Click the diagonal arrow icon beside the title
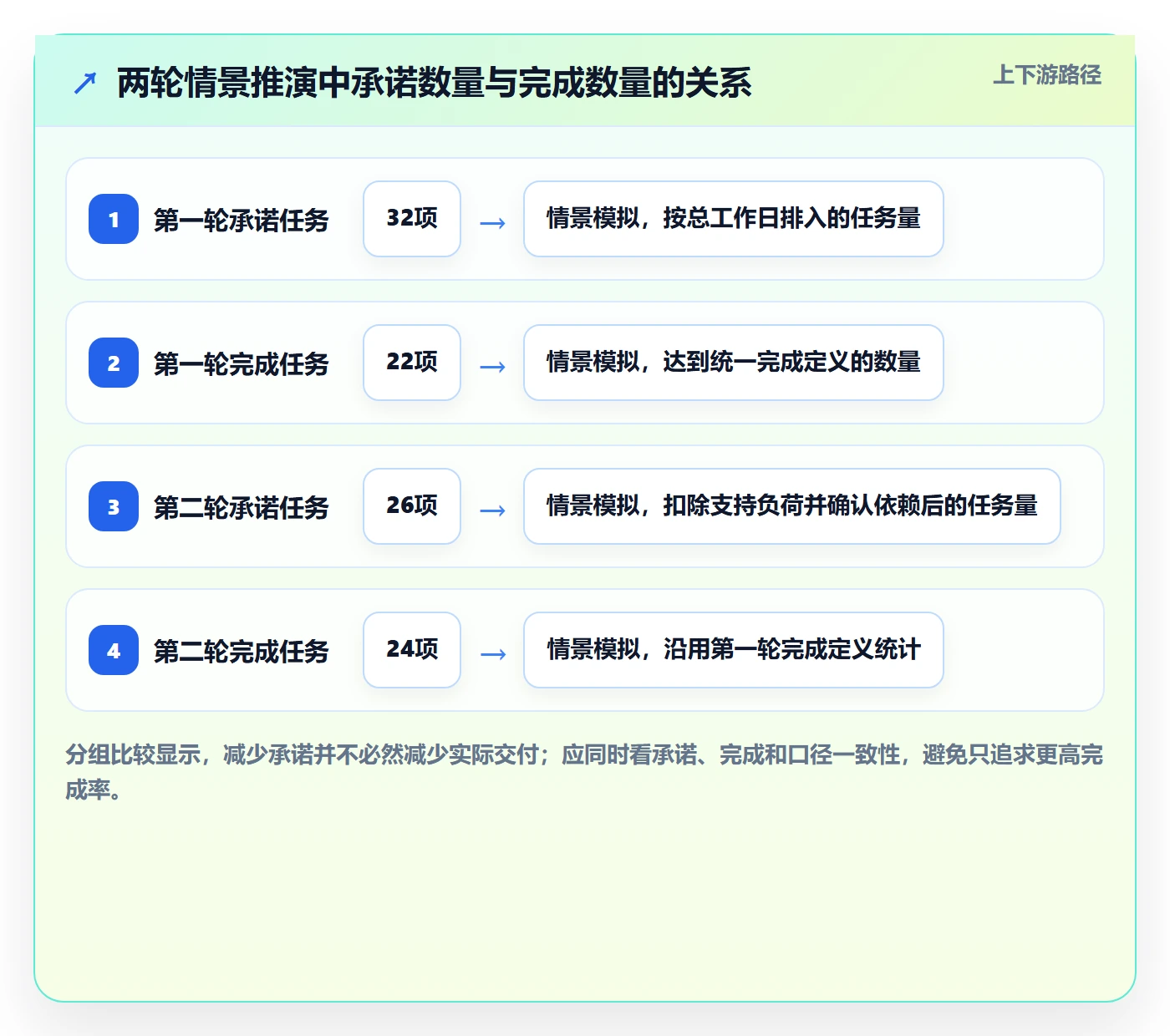The image size is (1170, 1036). click(85, 83)
